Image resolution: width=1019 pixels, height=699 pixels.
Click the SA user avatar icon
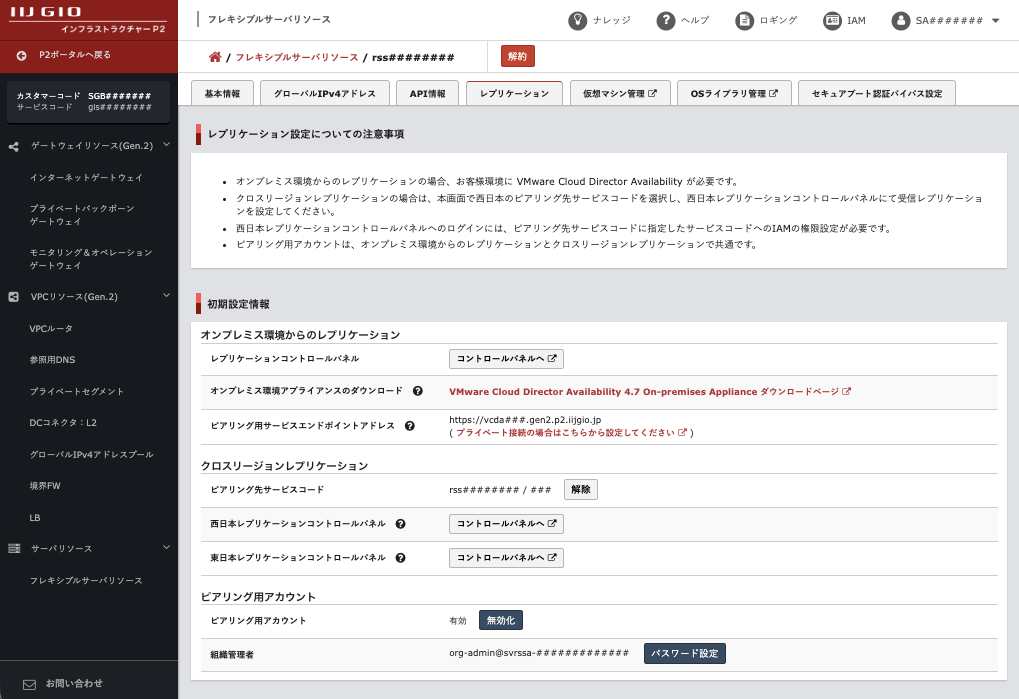(x=900, y=21)
